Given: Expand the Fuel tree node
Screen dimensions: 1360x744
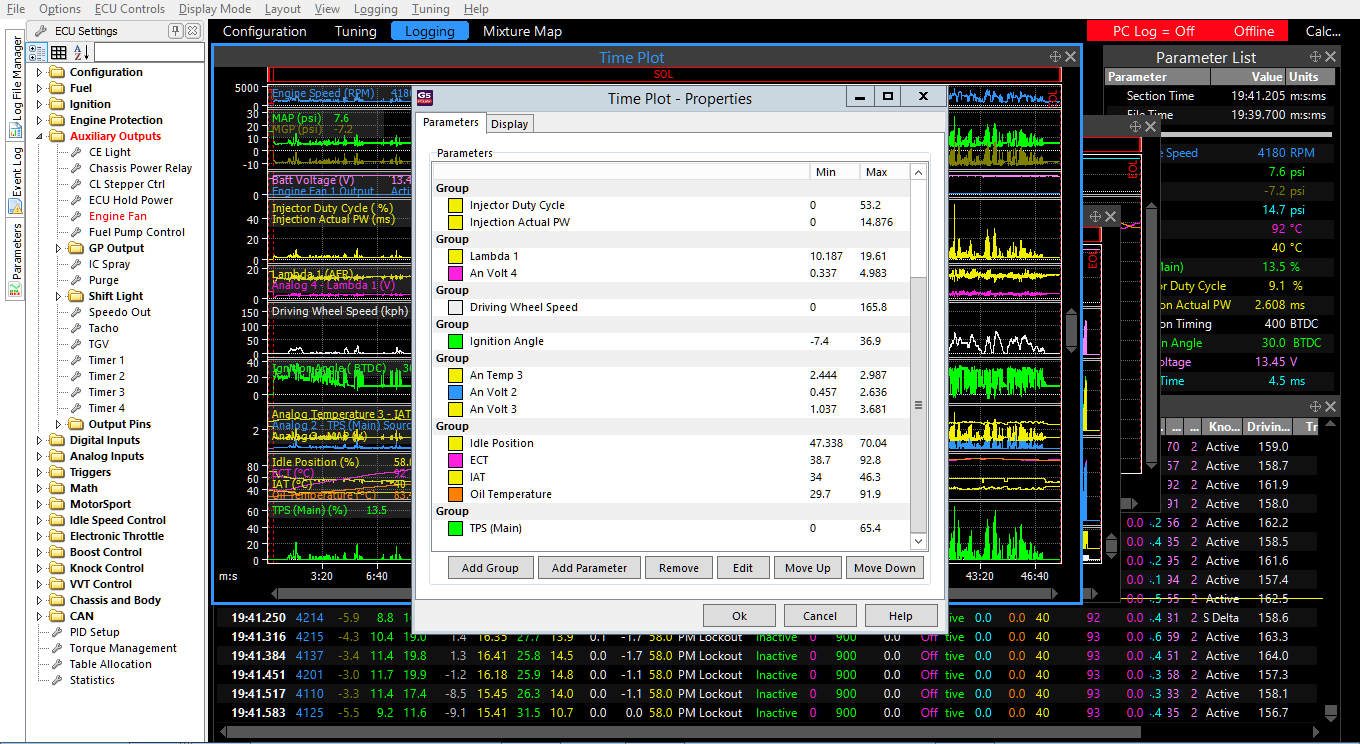Looking at the screenshot, I should pyautogui.click(x=40, y=88).
